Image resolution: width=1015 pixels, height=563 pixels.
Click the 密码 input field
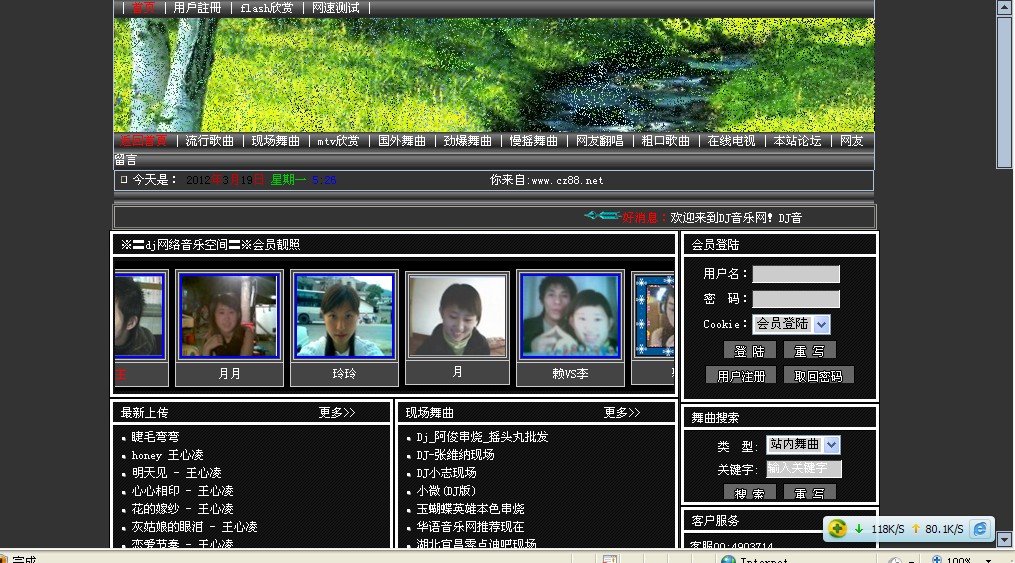coord(796,298)
